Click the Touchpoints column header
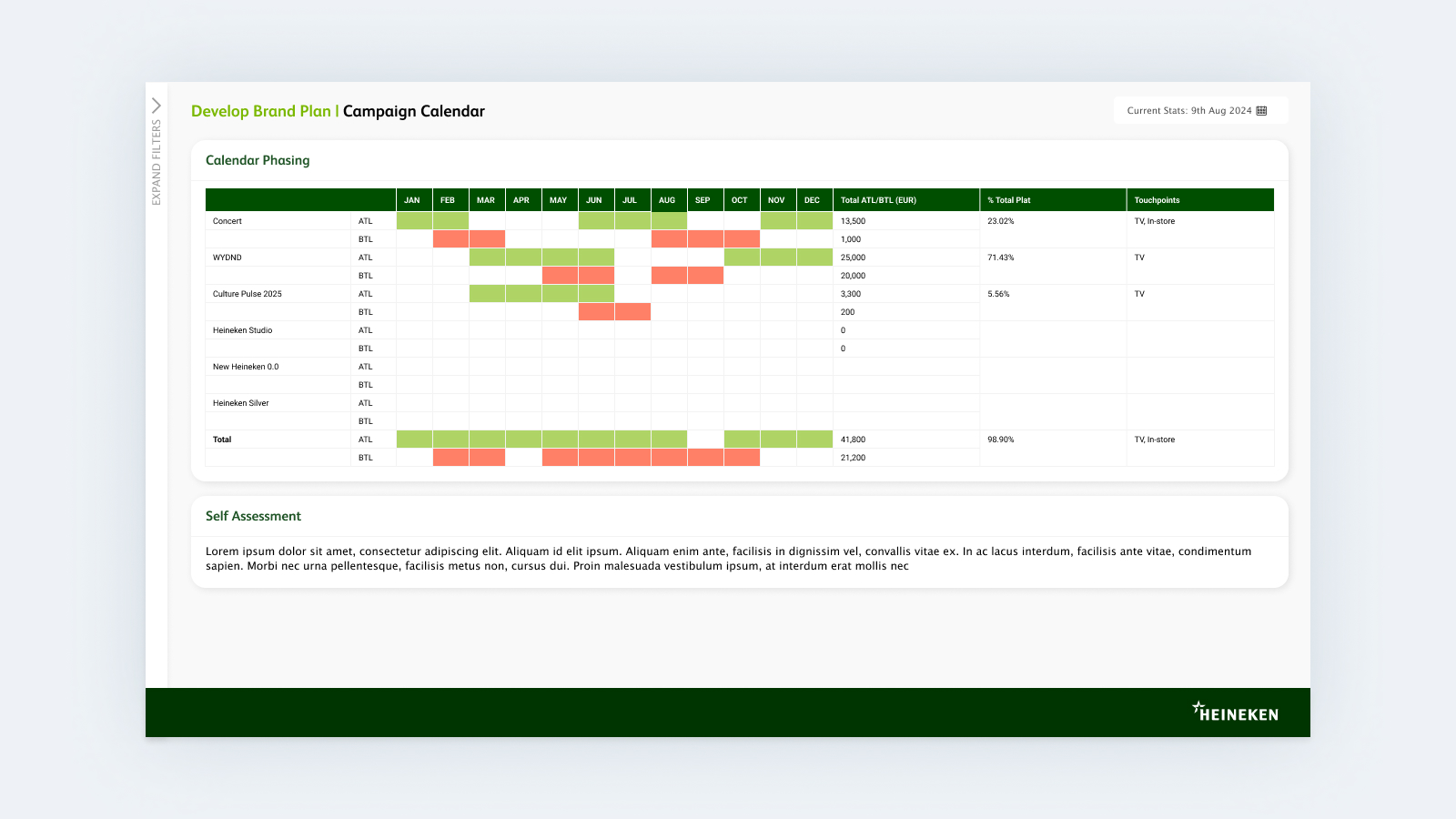Viewport: 1456px width, 819px height. click(x=1157, y=199)
